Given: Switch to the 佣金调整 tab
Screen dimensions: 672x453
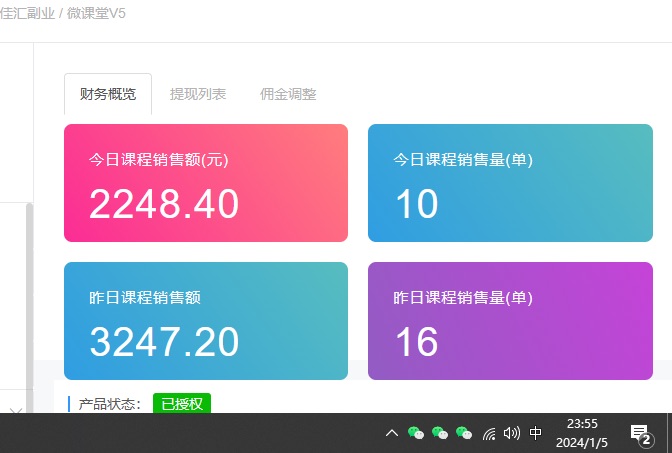Looking at the screenshot, I should 288,95.
